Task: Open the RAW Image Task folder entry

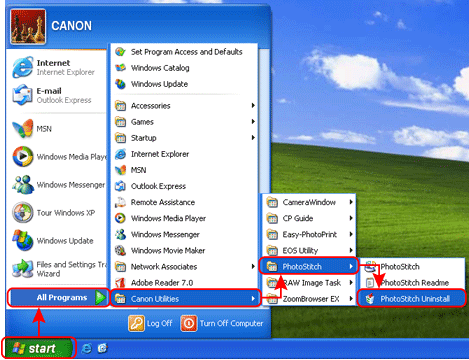Action: coord(309,283)
